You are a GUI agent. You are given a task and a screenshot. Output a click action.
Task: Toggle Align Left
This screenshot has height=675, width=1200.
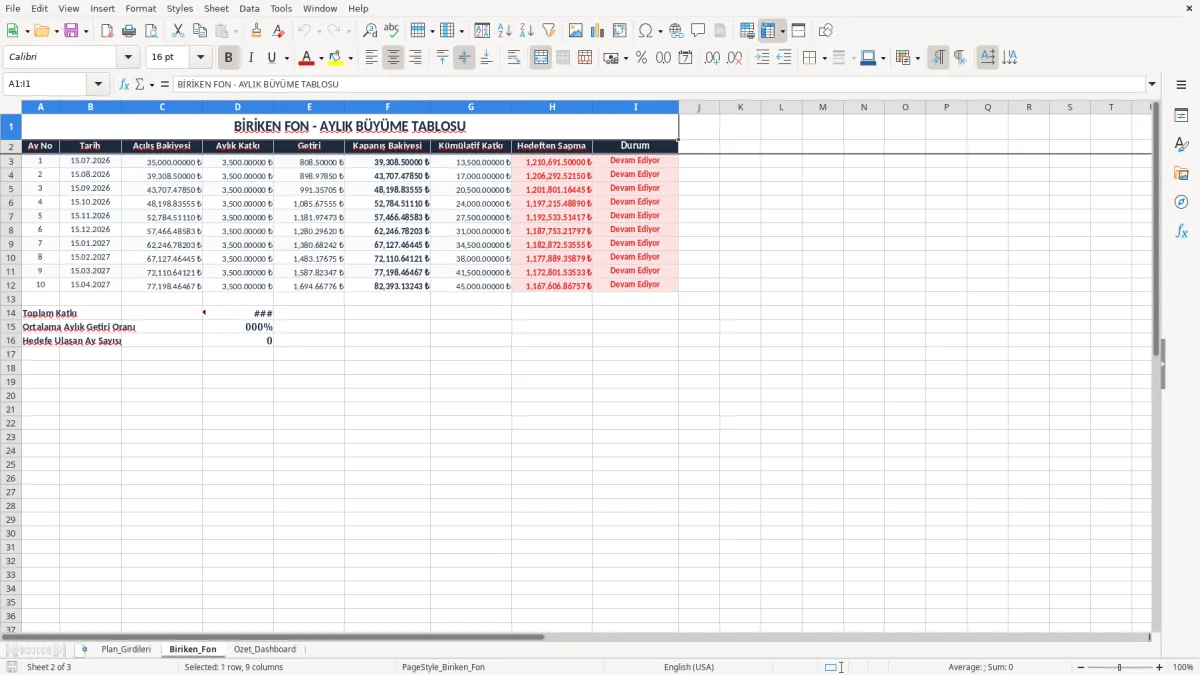pos(371,58)
